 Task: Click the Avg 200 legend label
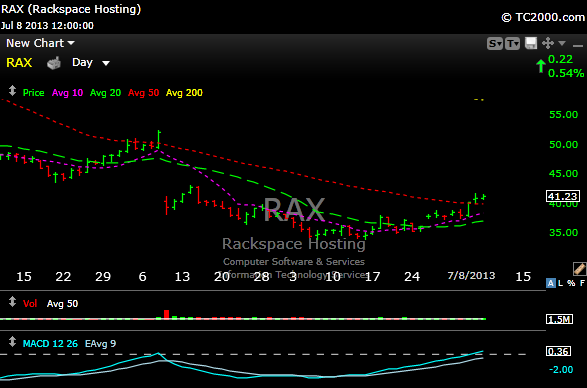[x=184, y=93]
